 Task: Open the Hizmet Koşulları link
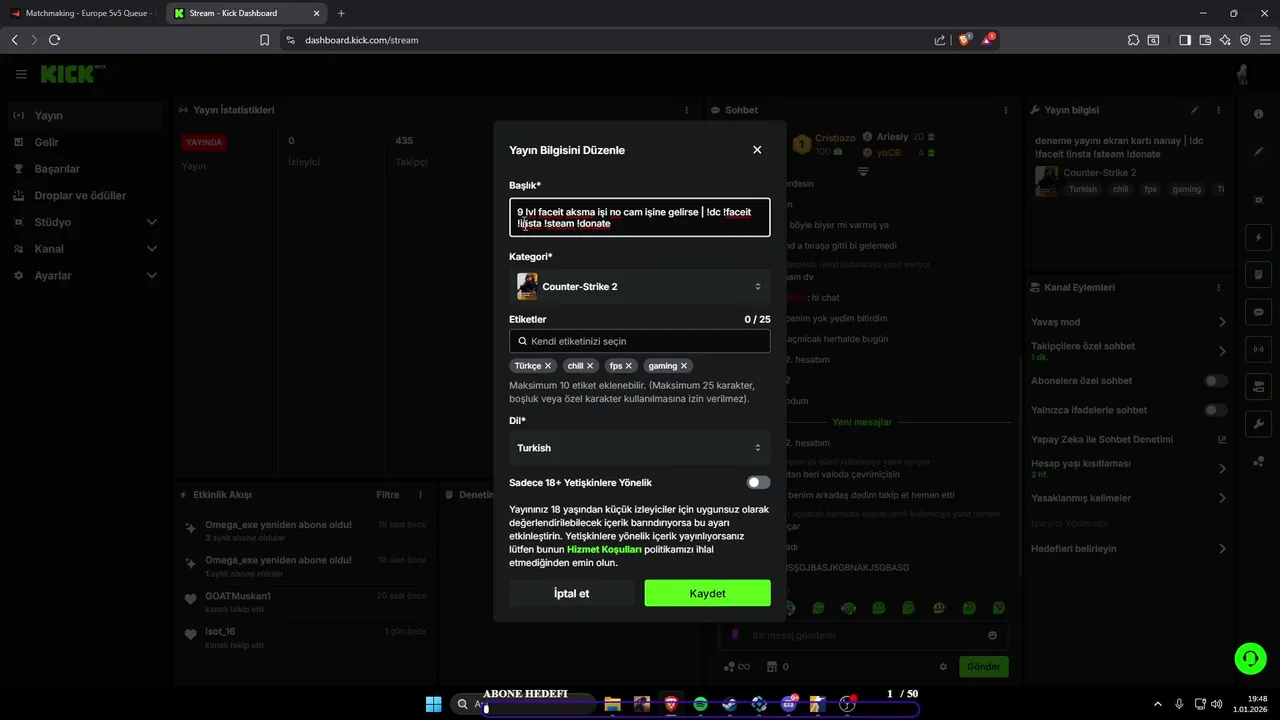pyautogui.click(x=604, y=550)
